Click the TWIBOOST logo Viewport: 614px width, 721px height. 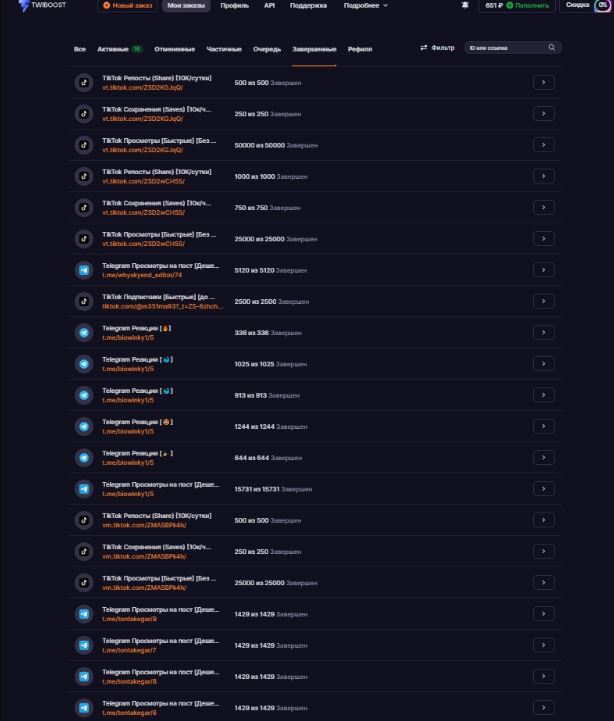click(x=42, y=6)
